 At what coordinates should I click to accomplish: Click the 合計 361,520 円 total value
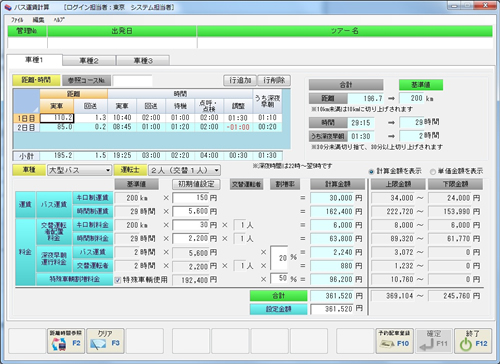(x=332, y=296)
